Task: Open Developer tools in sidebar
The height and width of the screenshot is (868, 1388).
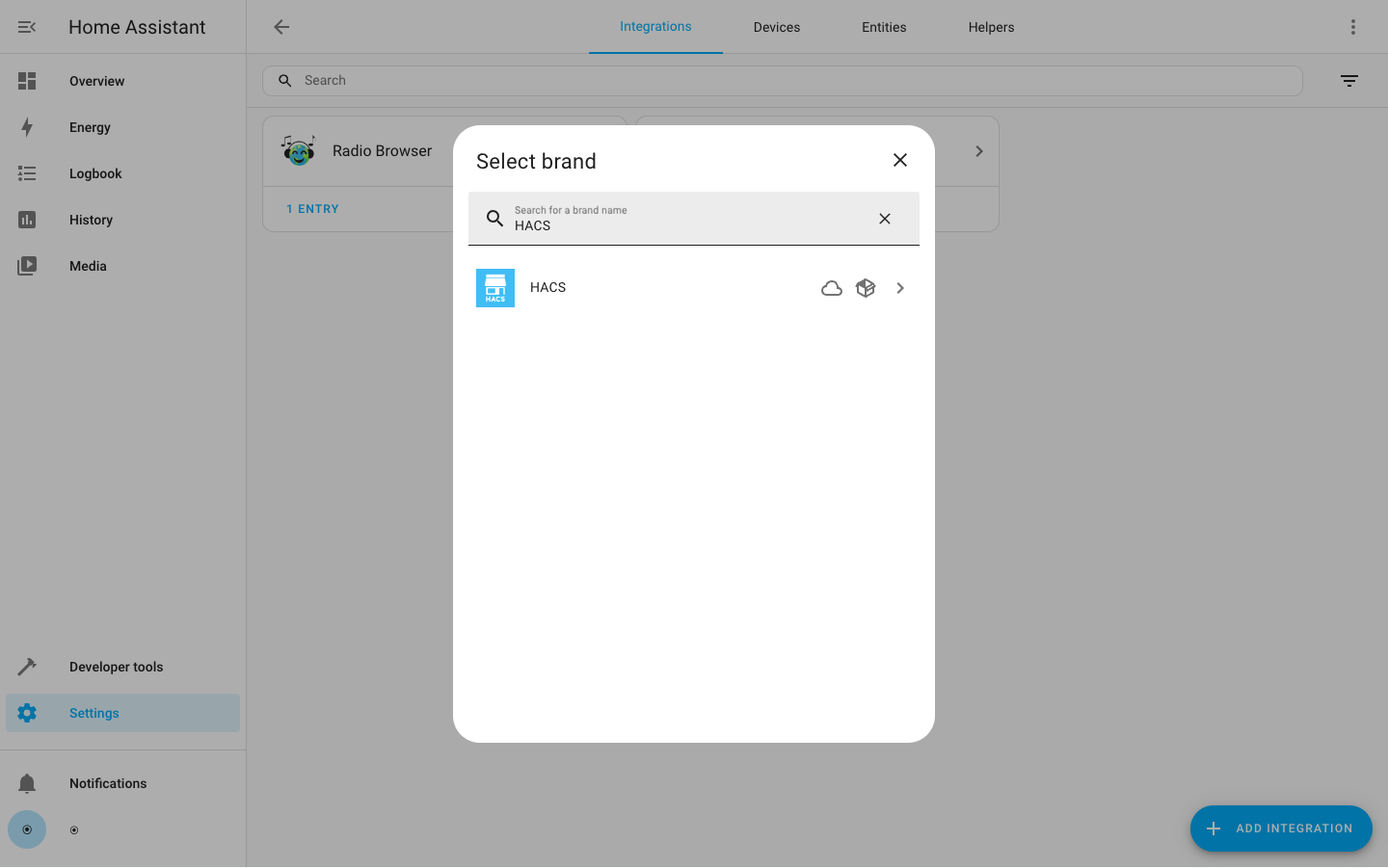Action: pyautogui.click(x=116, y=667)
